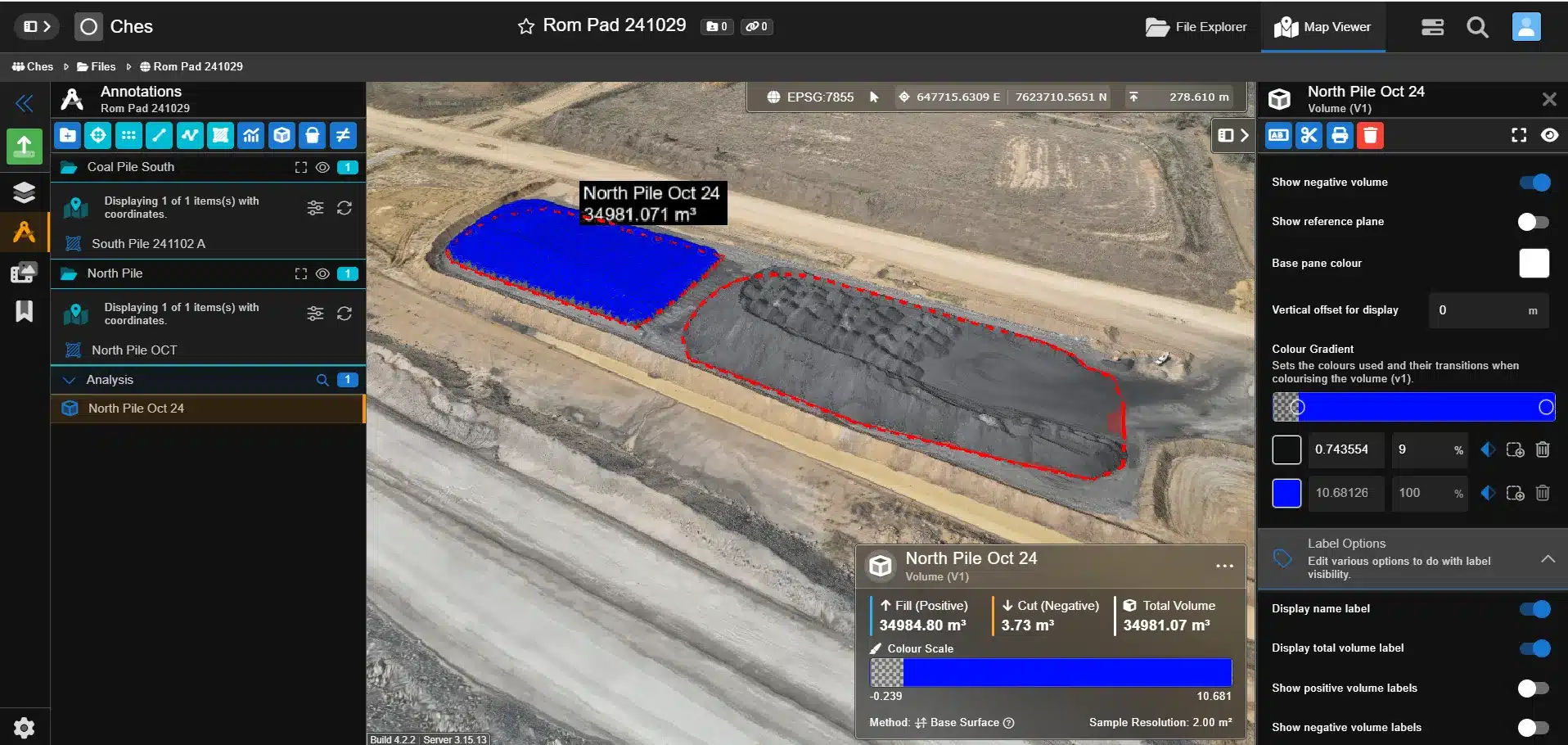Image resolution: width=1568 pixels, height=745 pixels.
Task: Star the Rom Pad 241029 project
Action: [525, 25]
